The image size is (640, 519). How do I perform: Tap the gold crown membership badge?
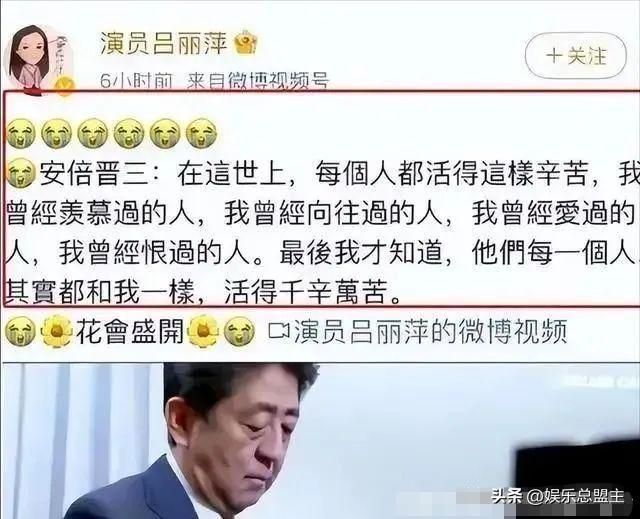click(x=245, y=42)
